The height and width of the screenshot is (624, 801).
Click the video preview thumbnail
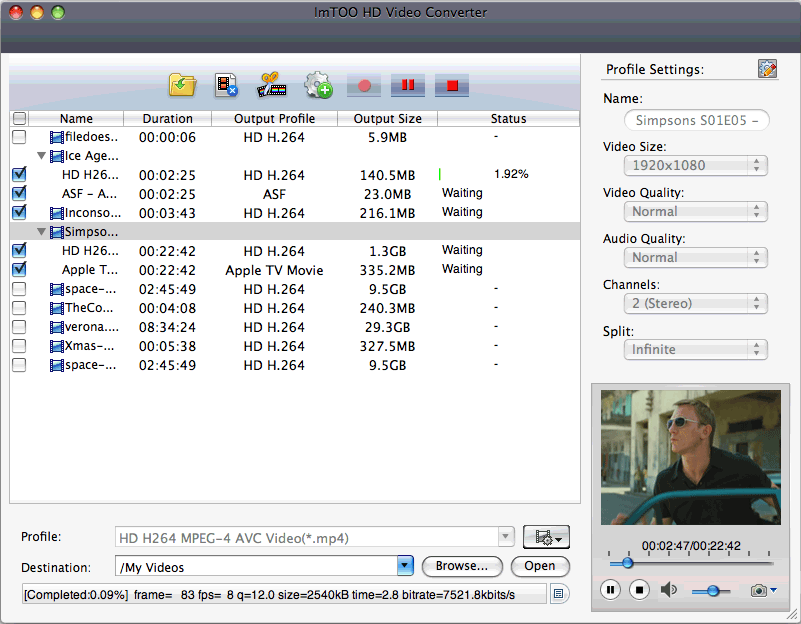[691, 457]
